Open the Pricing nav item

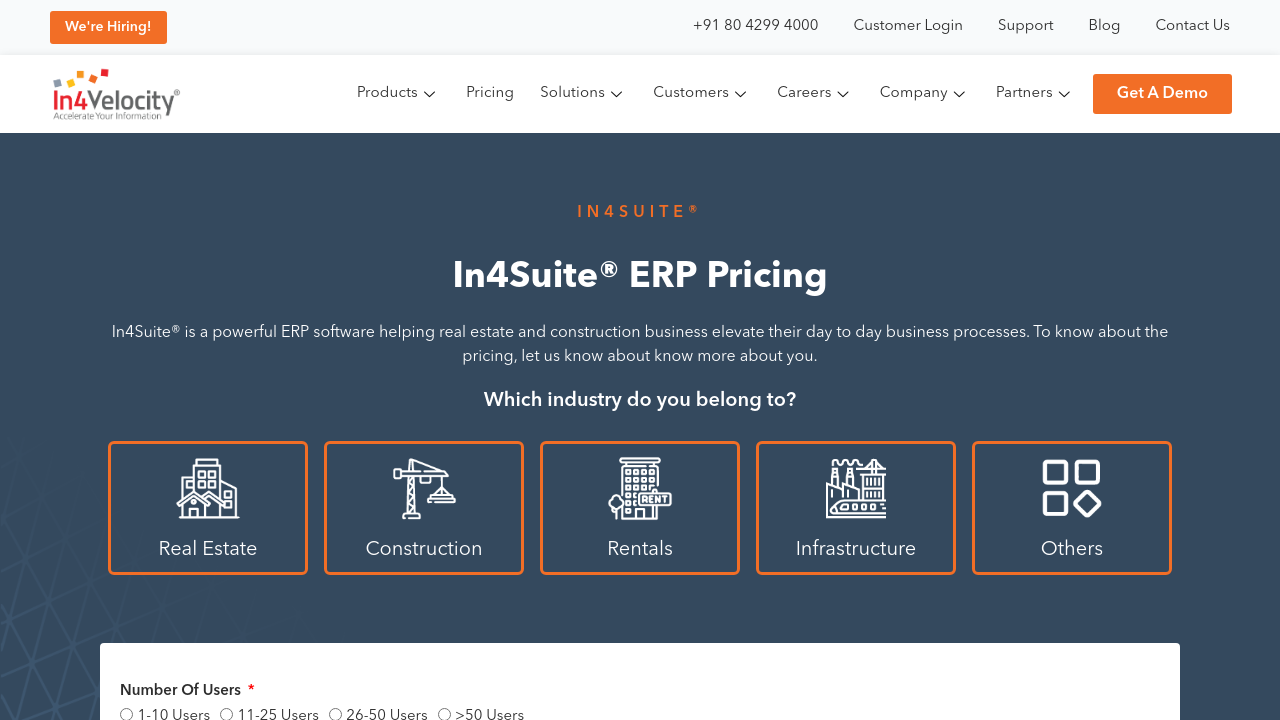(490, 93)
